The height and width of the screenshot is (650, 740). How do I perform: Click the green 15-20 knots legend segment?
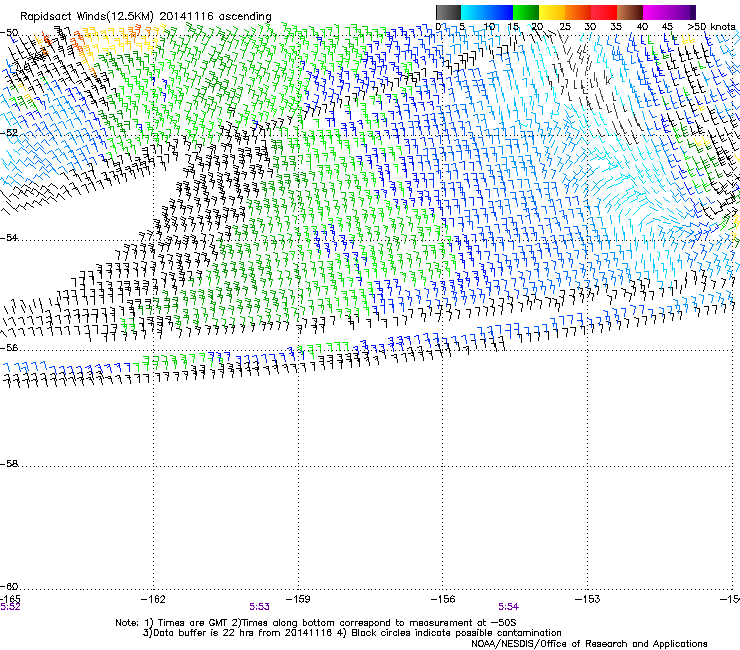526,12
